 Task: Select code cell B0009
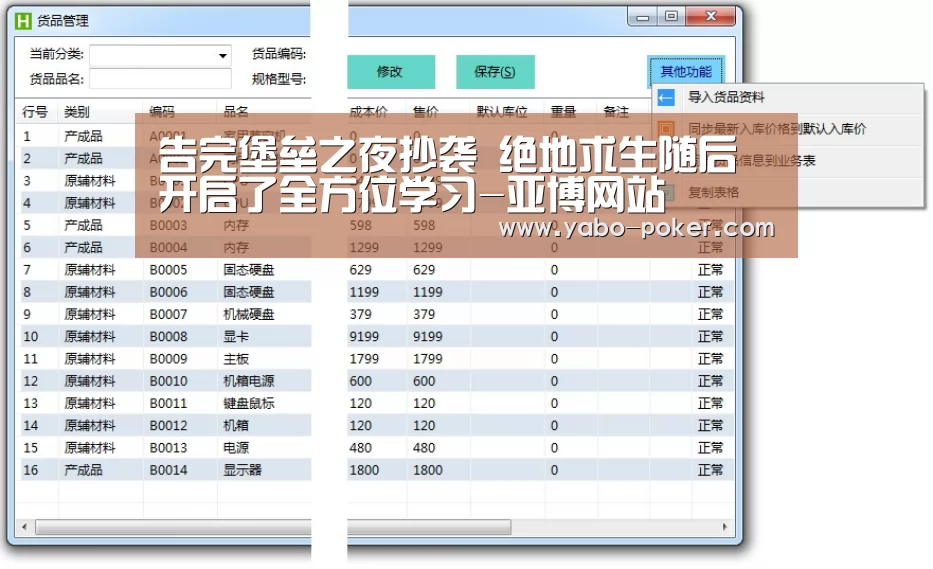click(x=168, y=359)
